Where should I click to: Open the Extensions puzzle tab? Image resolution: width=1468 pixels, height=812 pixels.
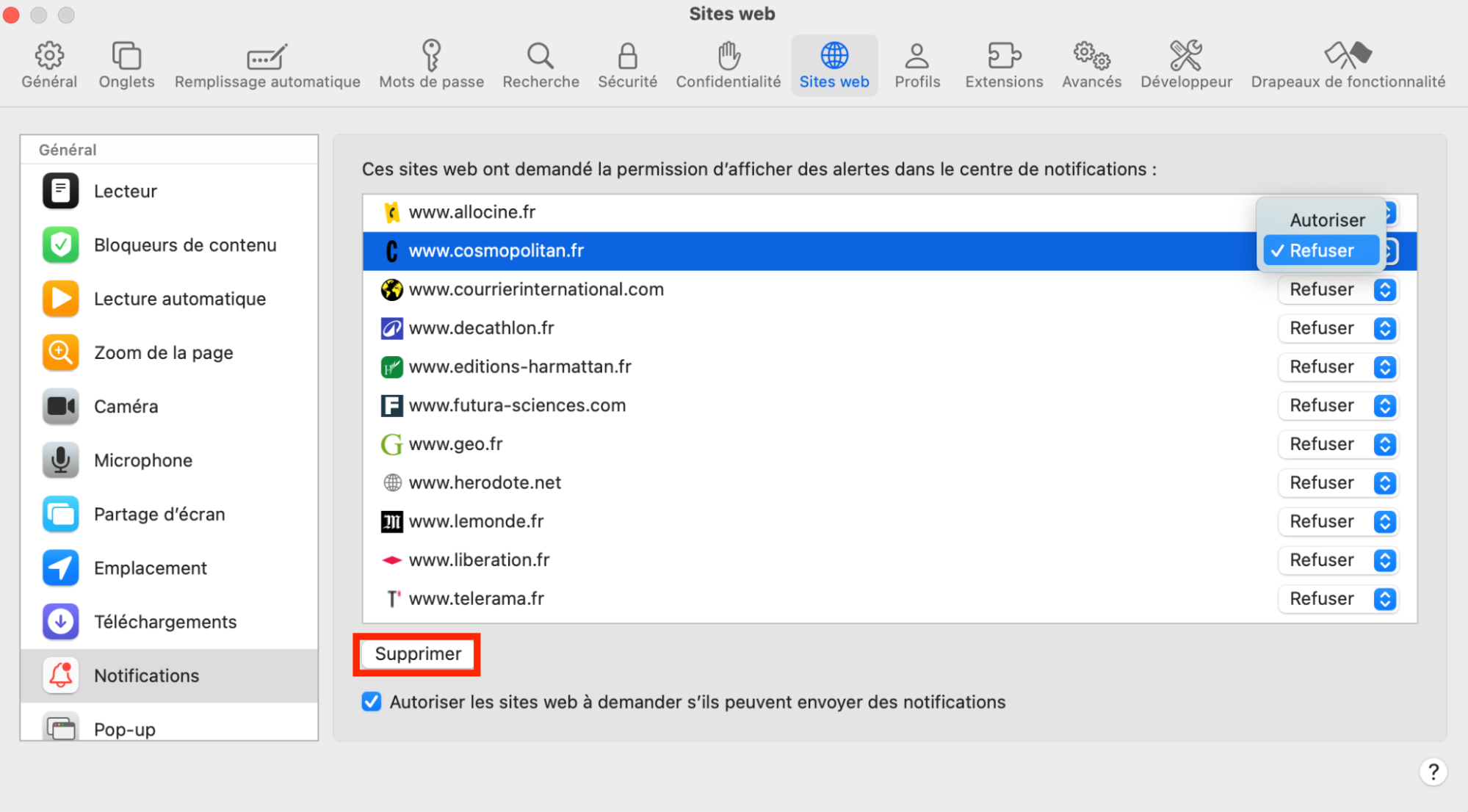point(1004,65)
